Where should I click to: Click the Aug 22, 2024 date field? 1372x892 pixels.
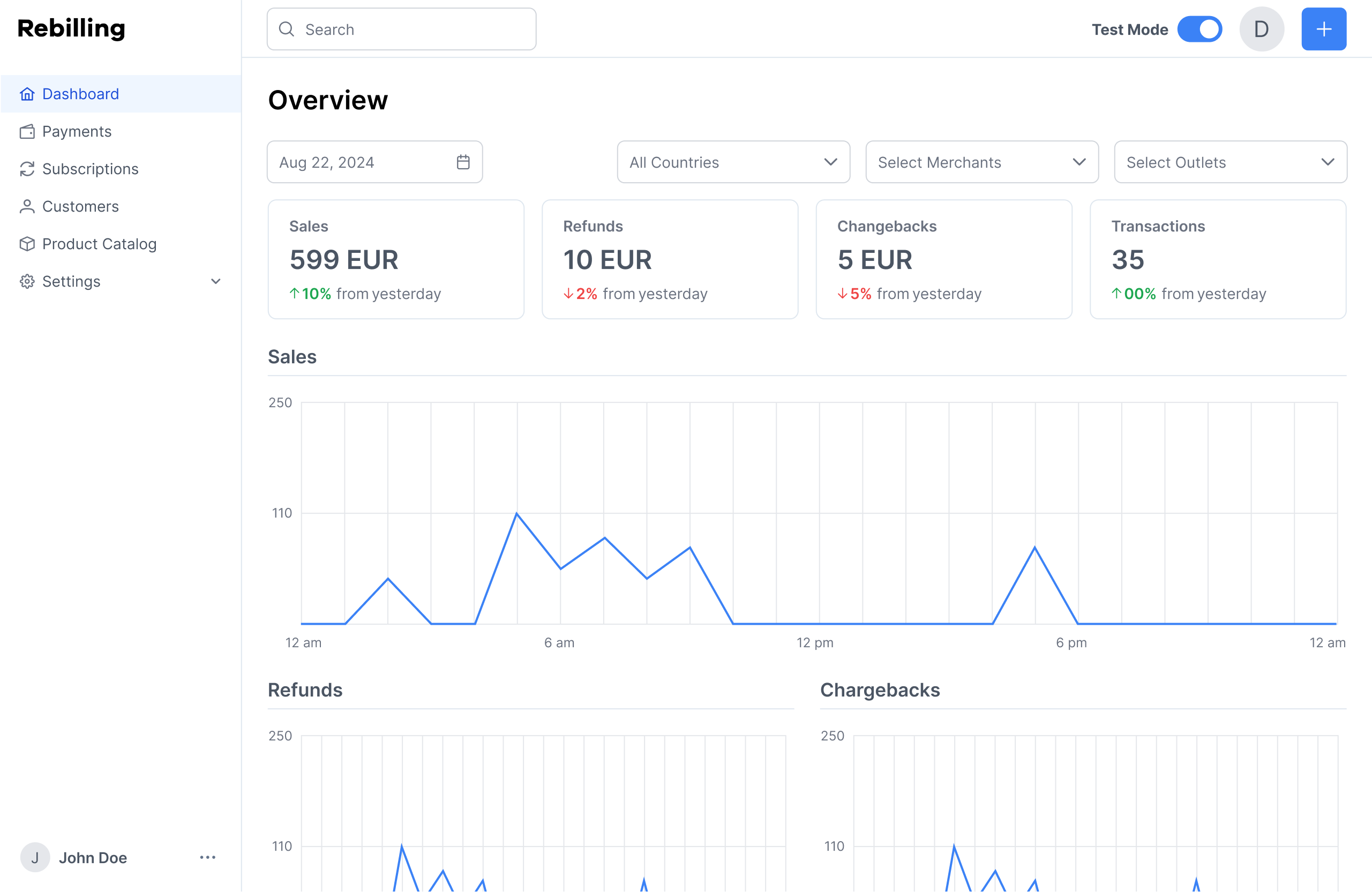[x=374, y=162]
